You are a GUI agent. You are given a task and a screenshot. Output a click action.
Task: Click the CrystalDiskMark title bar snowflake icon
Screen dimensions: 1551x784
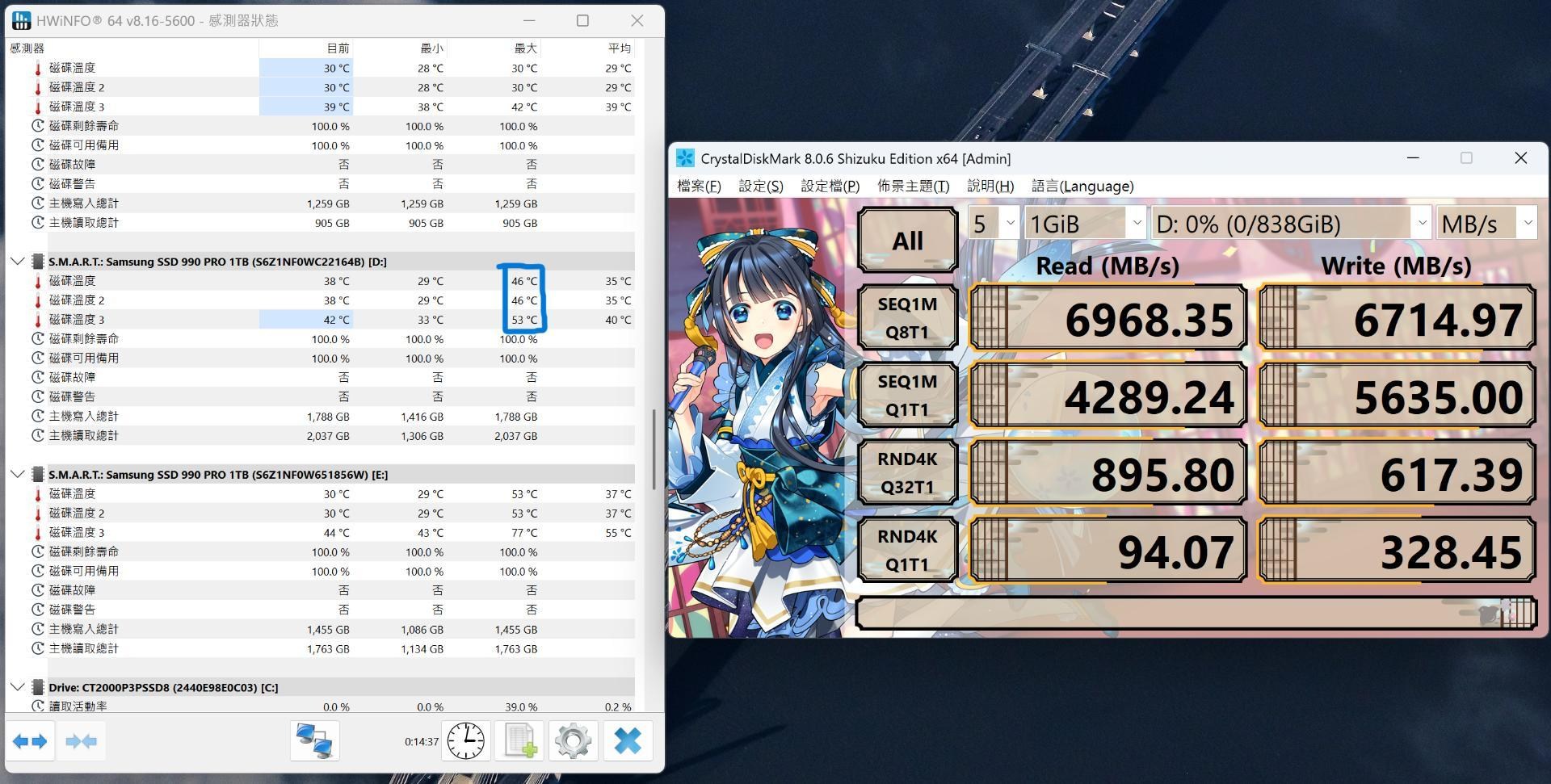click(685, 158)
